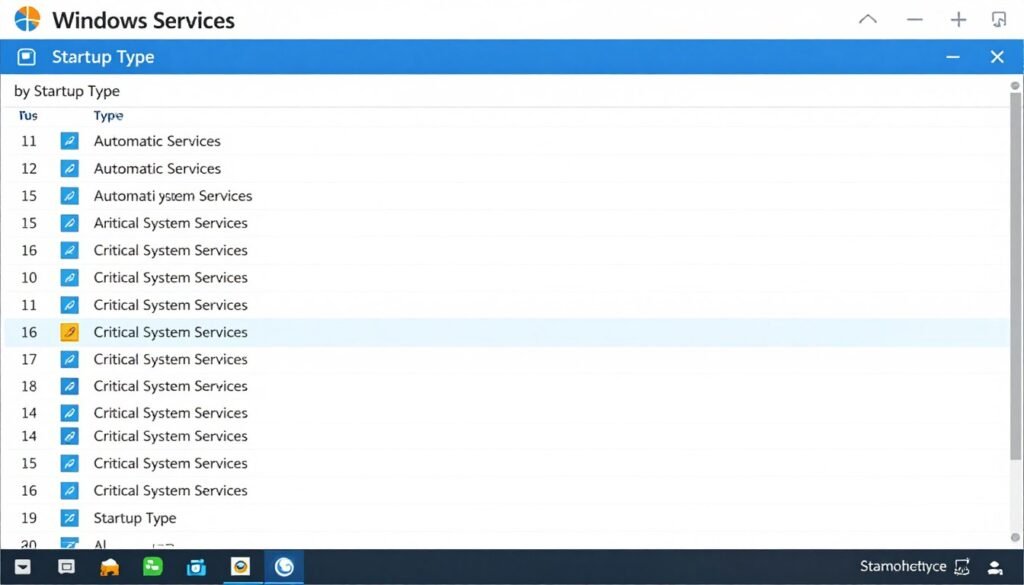Select the Tus column header

[x=26, y=116]
